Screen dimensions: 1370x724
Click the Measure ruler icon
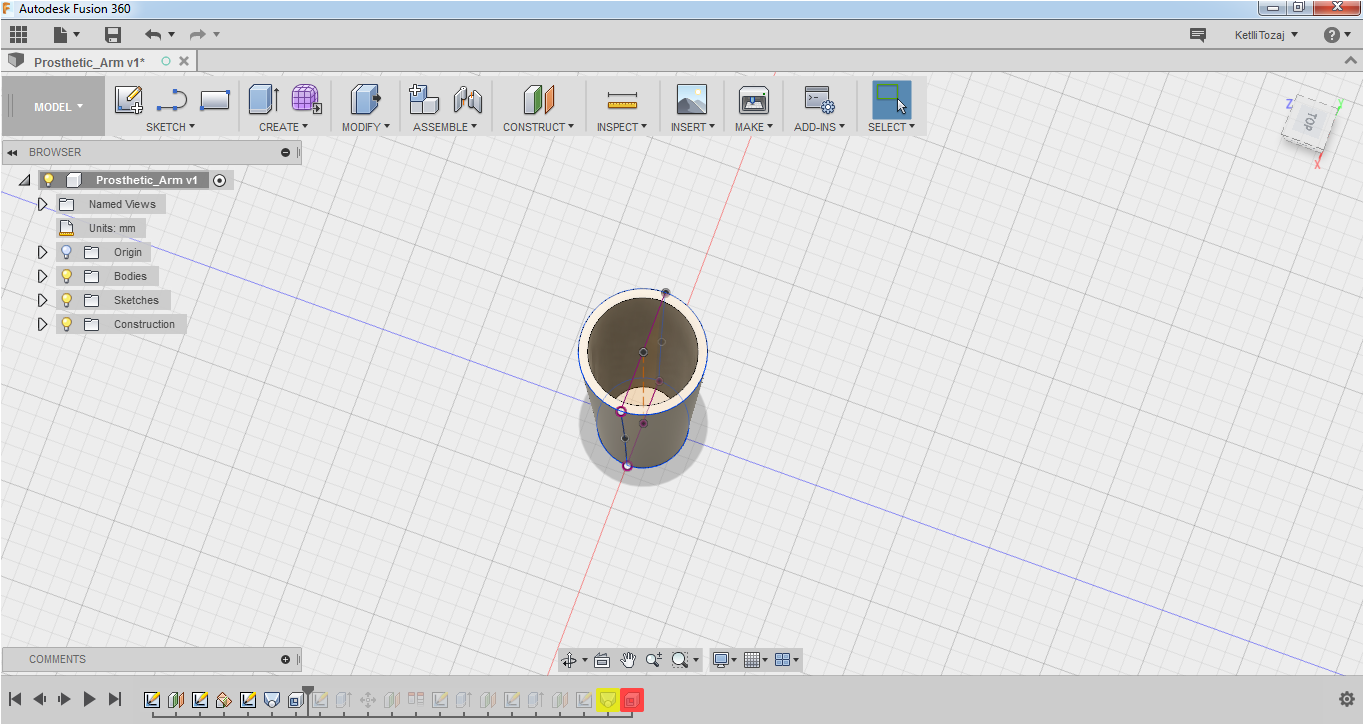coord(622,101)
